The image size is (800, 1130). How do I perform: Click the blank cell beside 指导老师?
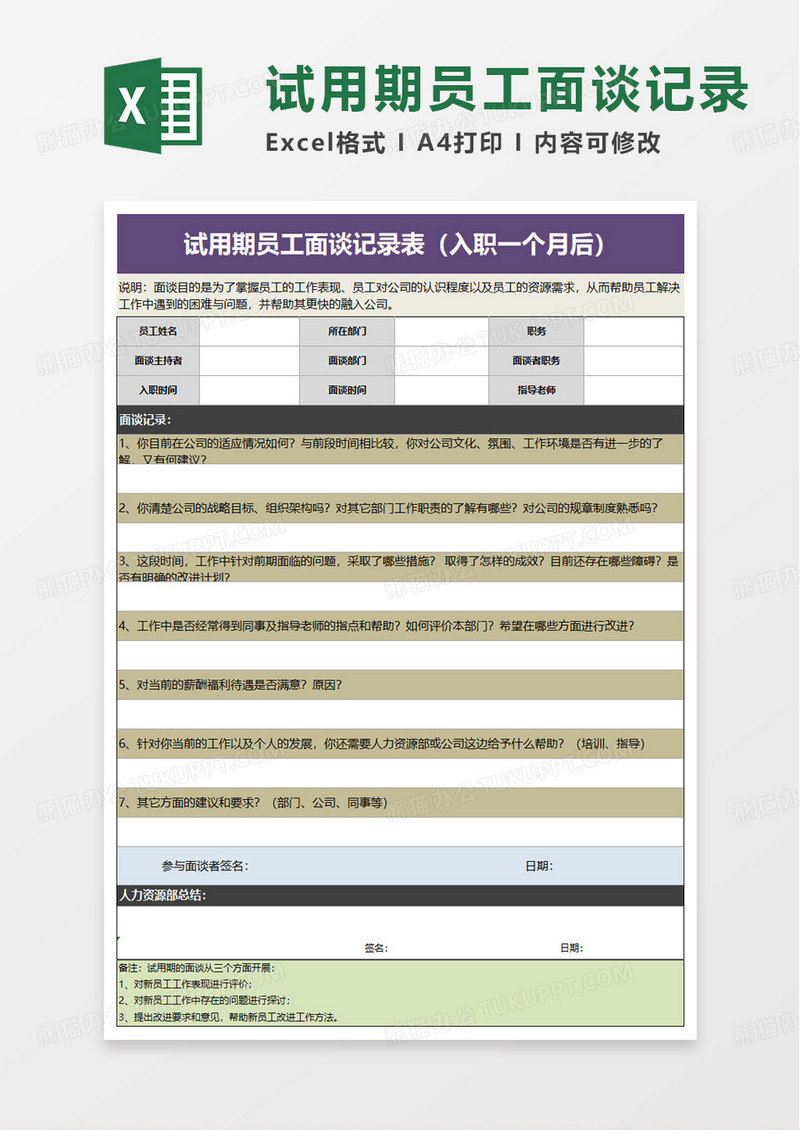tap(634, 391)
